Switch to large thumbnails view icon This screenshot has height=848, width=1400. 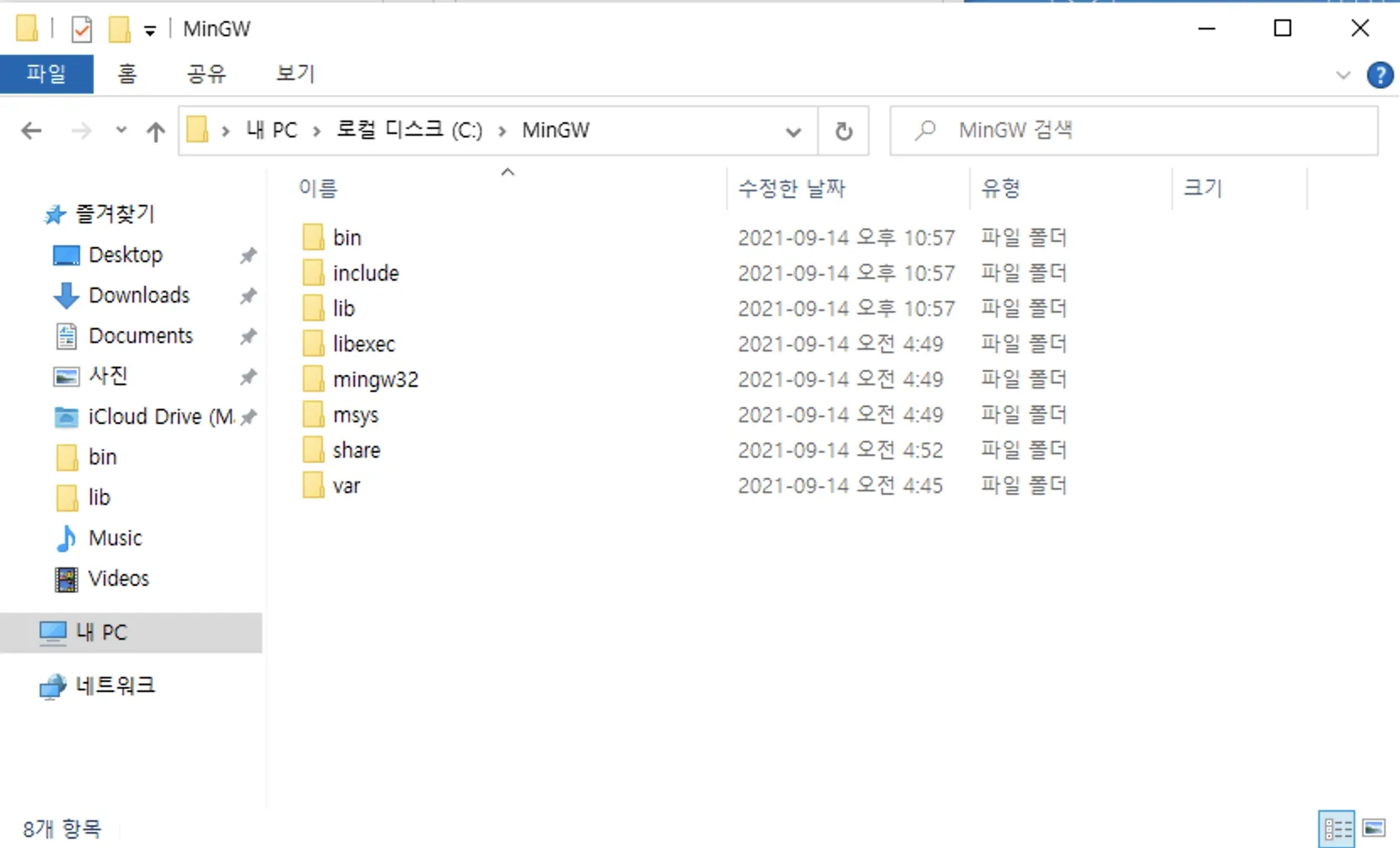[x=1374, y=829]
